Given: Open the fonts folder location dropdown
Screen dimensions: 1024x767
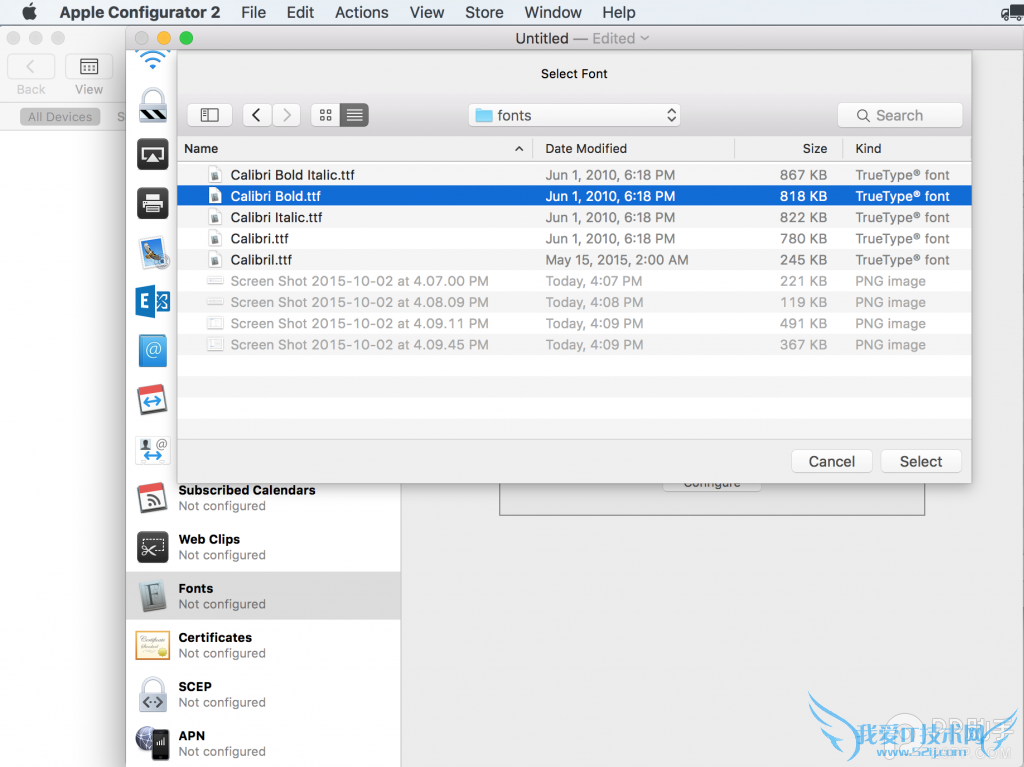Looking at the screenshot, I should click(574, 115).
